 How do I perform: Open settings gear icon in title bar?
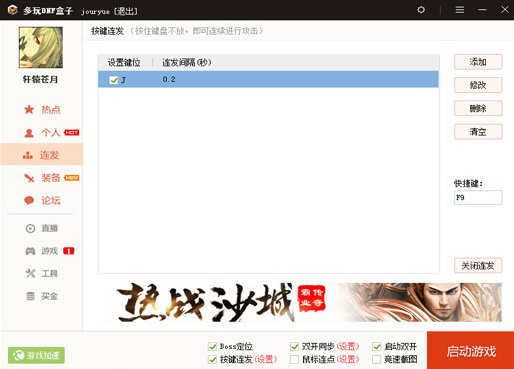click(x=421, y=10)
